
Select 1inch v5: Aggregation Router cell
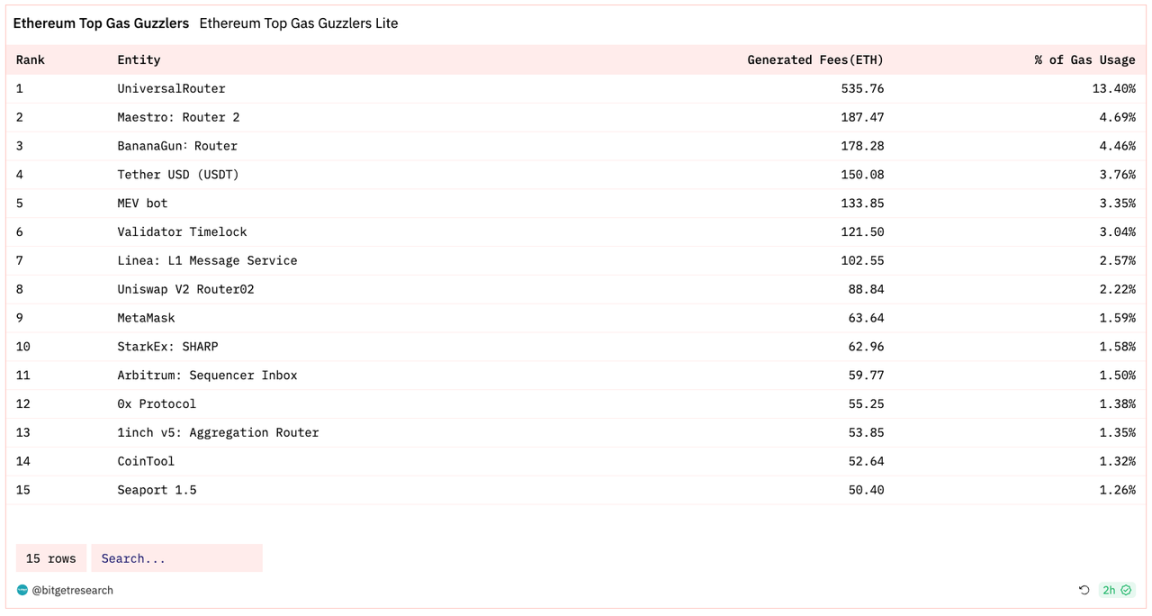218,432
